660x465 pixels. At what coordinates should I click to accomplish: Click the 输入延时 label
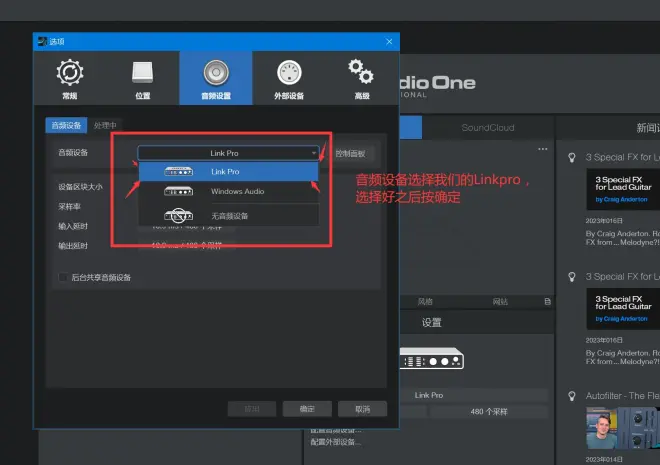click(x=73, y=226)
